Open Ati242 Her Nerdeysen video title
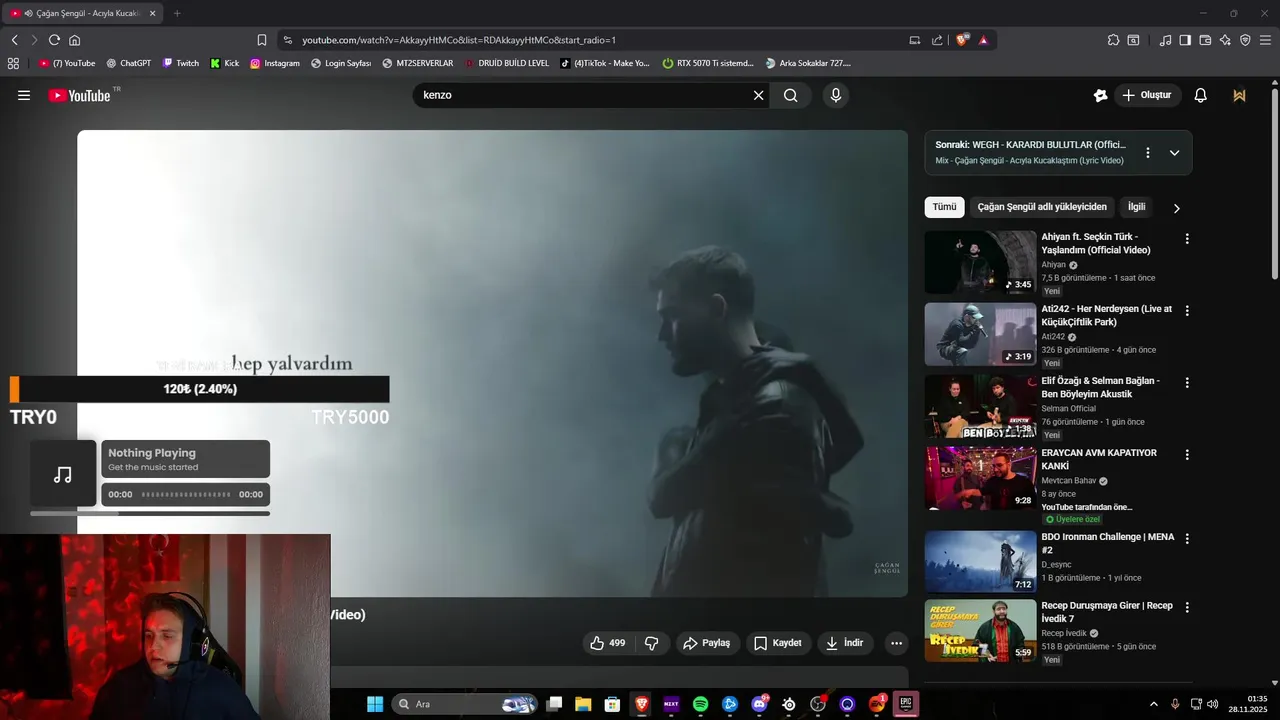Screen dimensions: 1280x720 pos(1106,315)
